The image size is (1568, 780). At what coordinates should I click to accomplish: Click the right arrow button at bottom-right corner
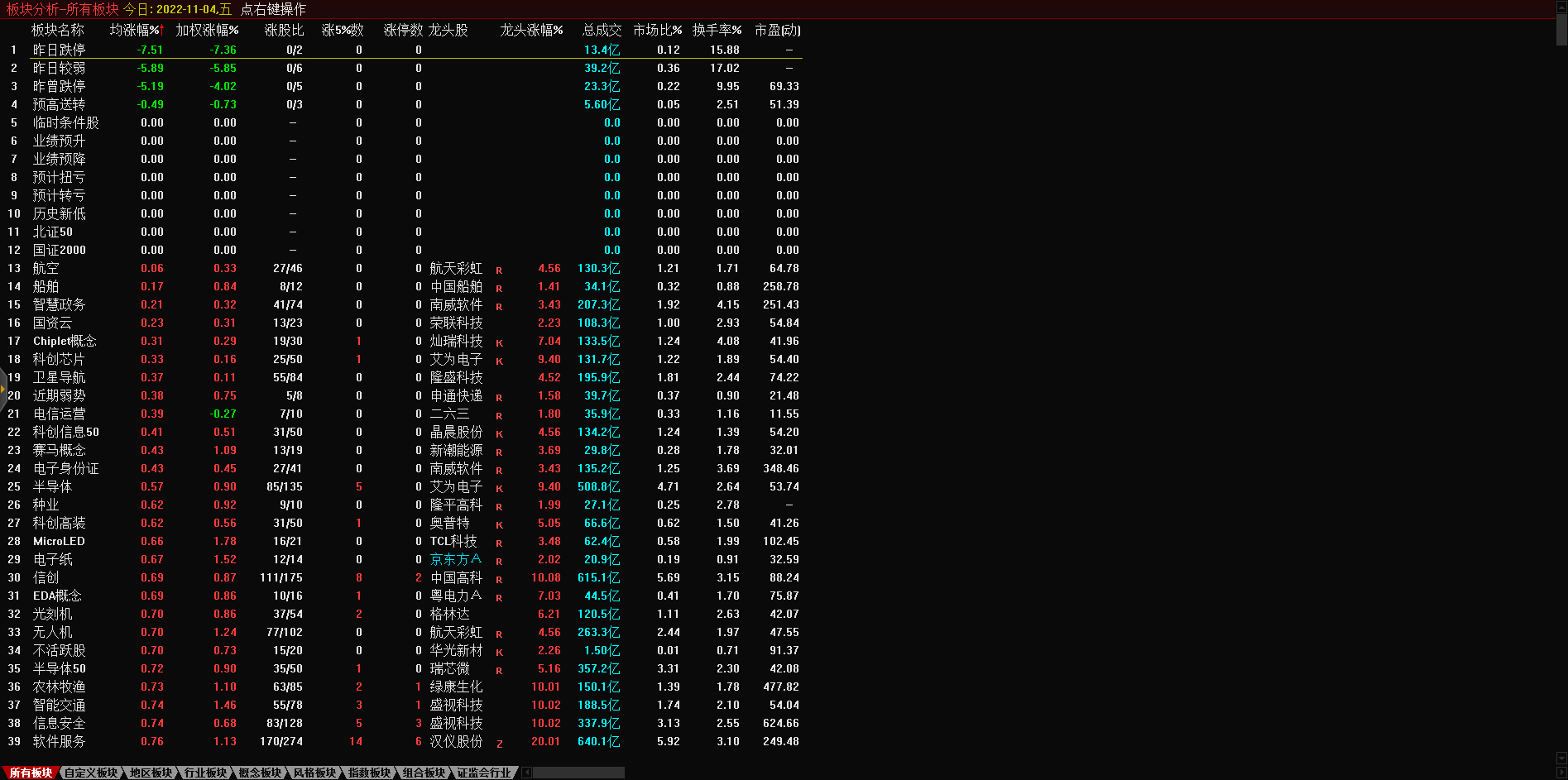(1561, 773)
